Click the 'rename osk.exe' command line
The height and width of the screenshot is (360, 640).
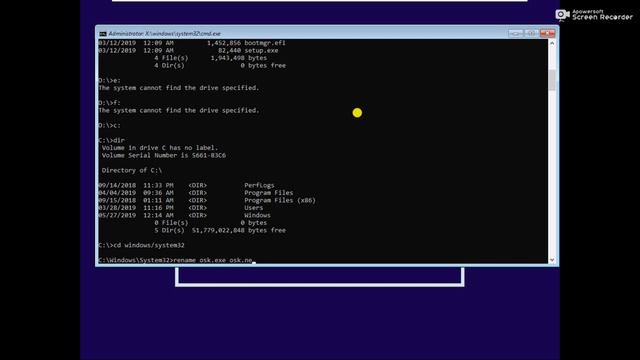[x=176, y=260]
